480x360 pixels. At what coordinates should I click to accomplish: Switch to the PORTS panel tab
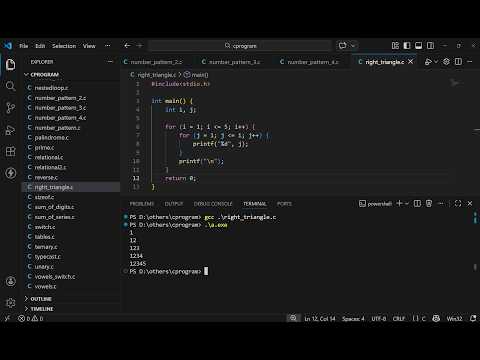[284, 204]
